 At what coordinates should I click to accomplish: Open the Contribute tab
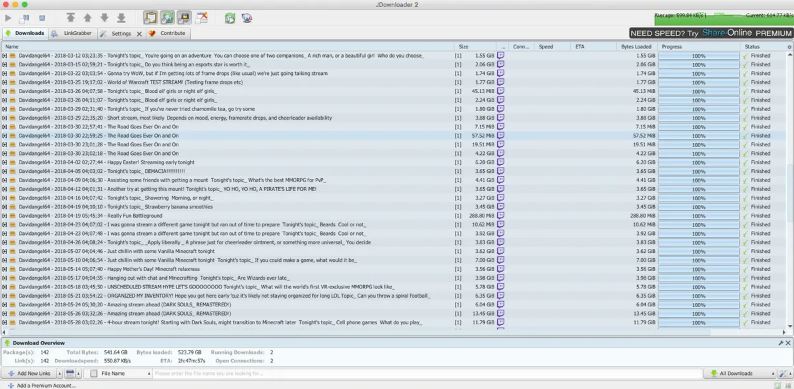168,33
